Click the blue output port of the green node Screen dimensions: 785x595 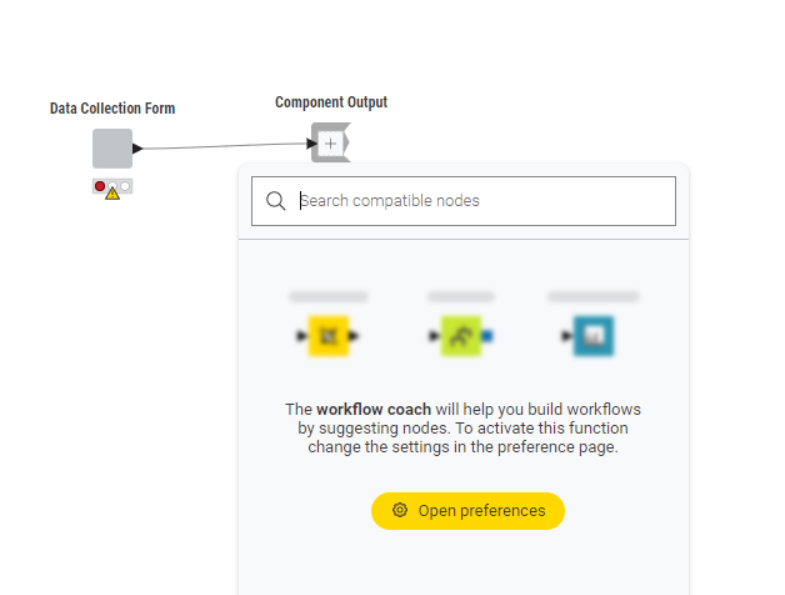pyautogui.click(x=487, y=336)
